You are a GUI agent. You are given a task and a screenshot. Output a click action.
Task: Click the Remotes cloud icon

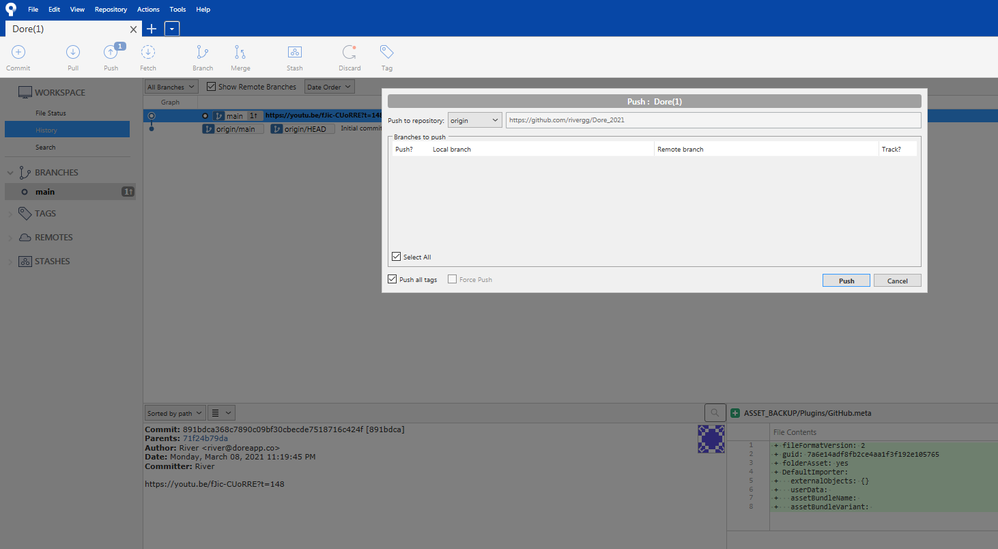(x=25, y=237)
